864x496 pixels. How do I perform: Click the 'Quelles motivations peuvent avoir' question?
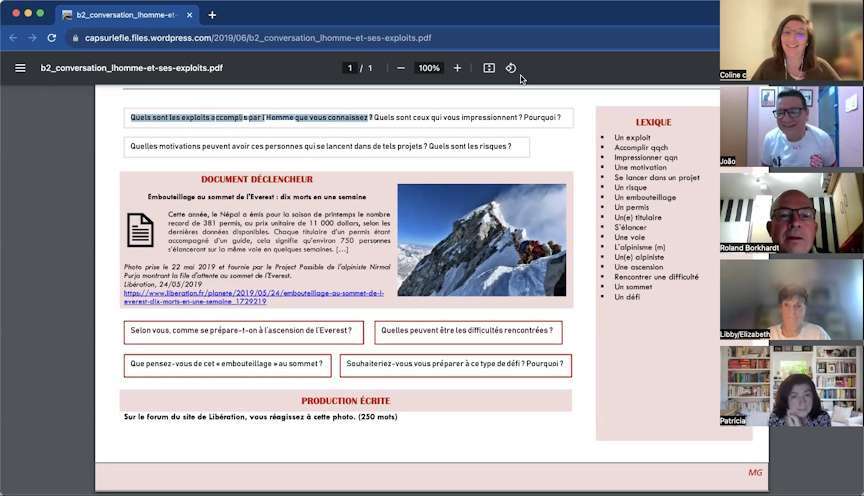coord(326,147)
